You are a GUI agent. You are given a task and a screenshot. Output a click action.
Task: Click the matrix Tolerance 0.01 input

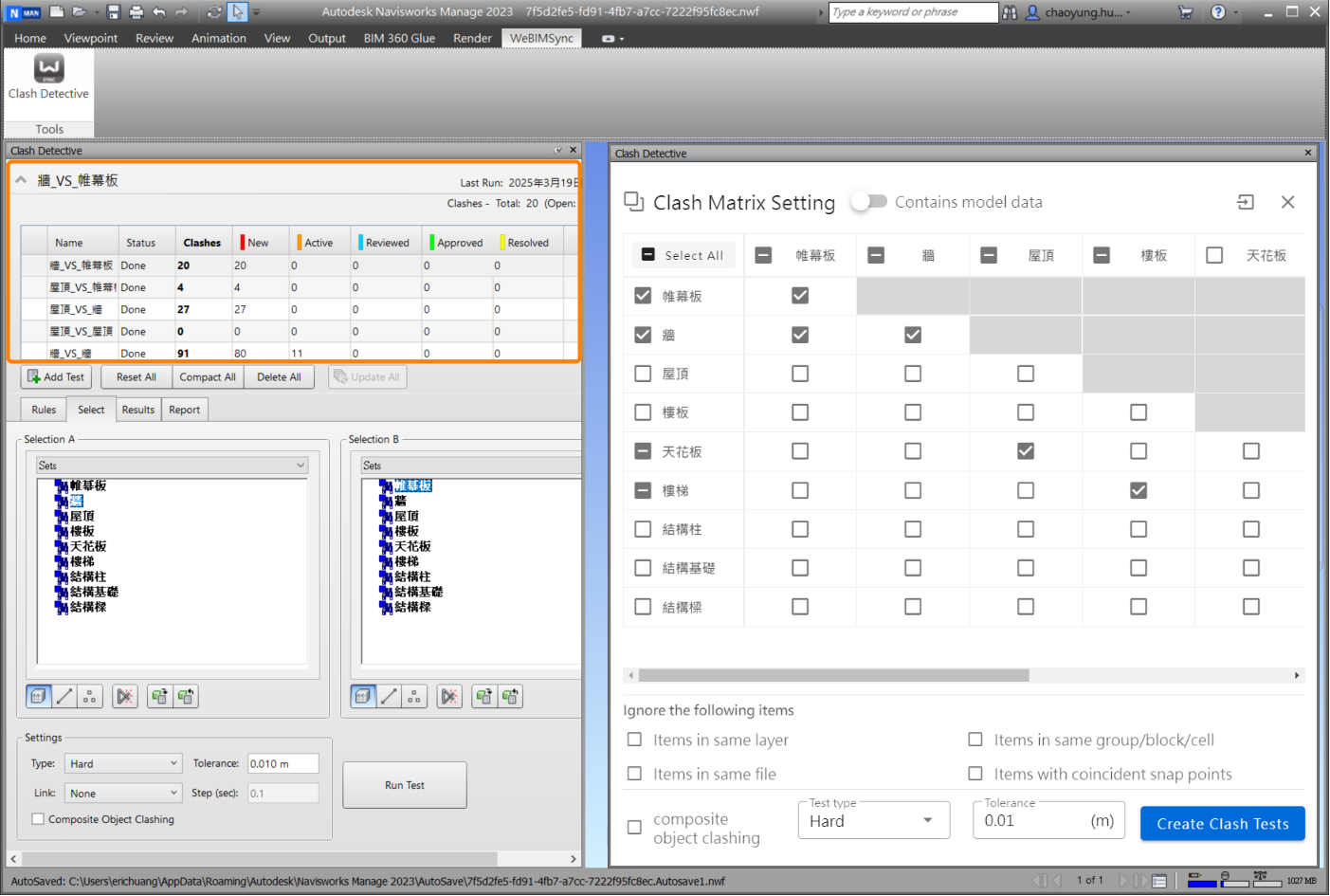(x=1048, y=821)
